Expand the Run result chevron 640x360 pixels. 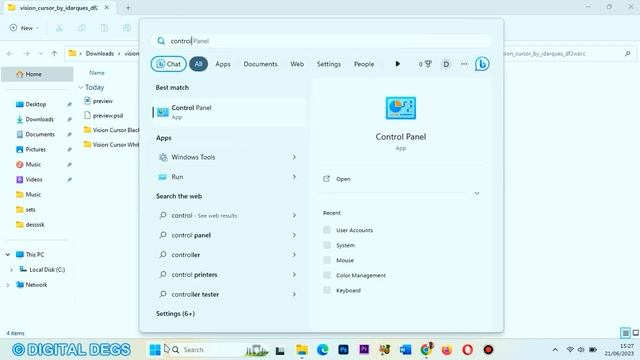tap(294, 177)
